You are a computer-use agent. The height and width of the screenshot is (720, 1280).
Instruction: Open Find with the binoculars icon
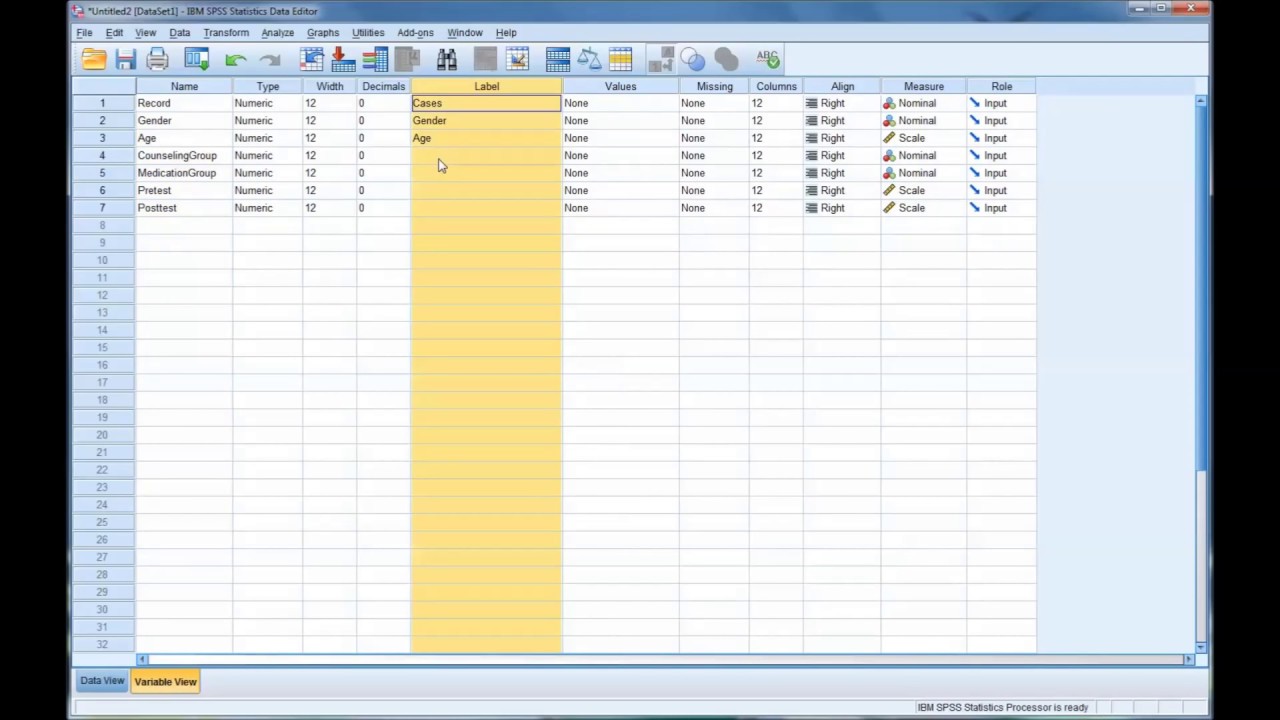click(447, 60)
